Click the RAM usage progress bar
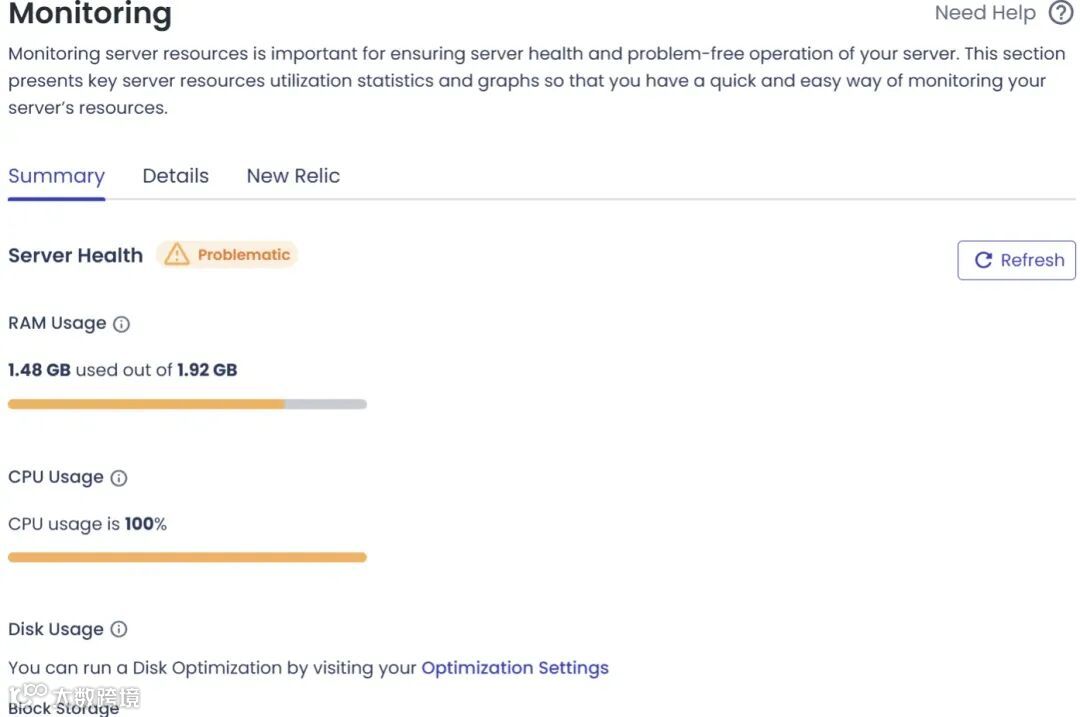 187,404
